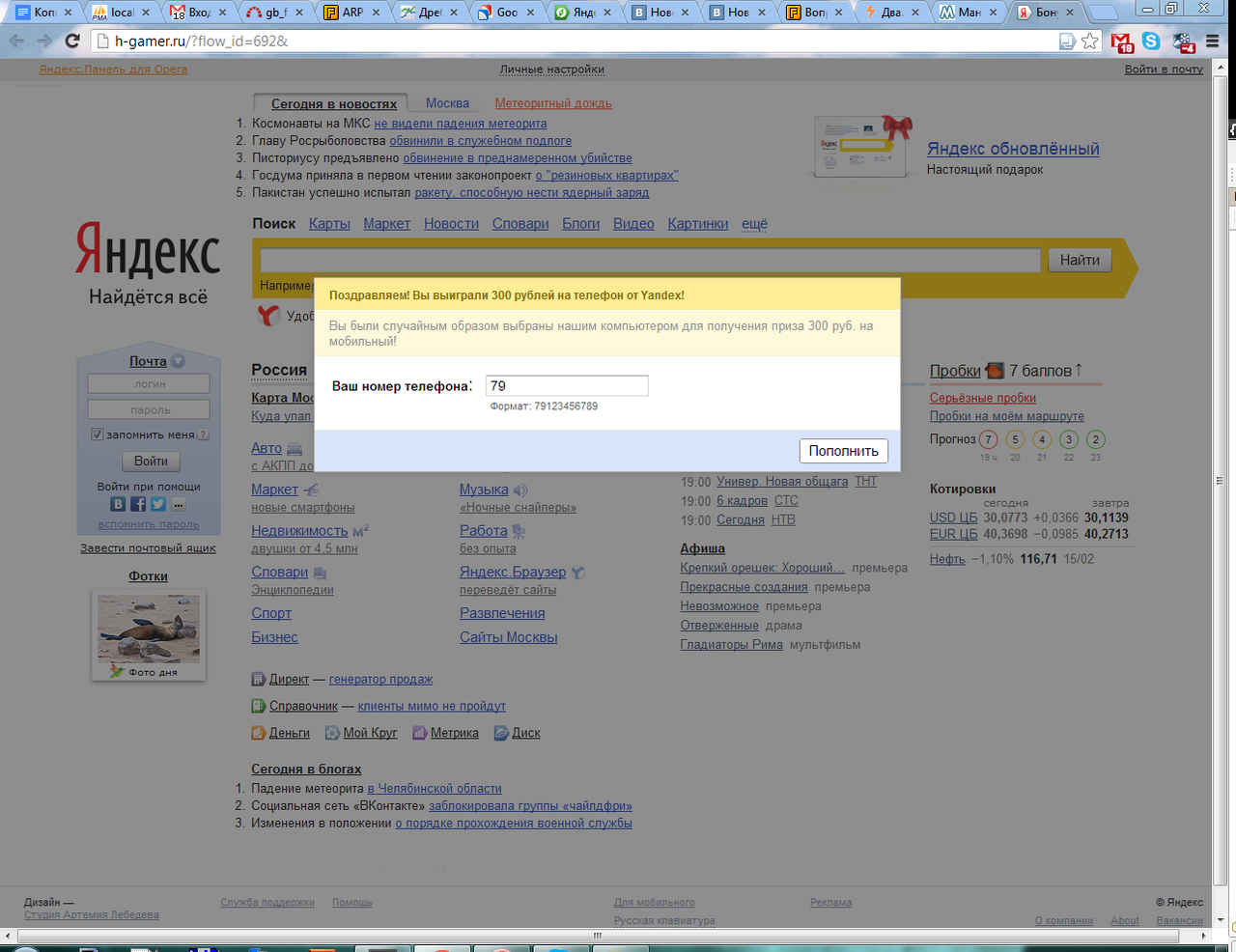Click the Справочник service icon
Screen dimensions: 1236x952
tap(258, 706)
